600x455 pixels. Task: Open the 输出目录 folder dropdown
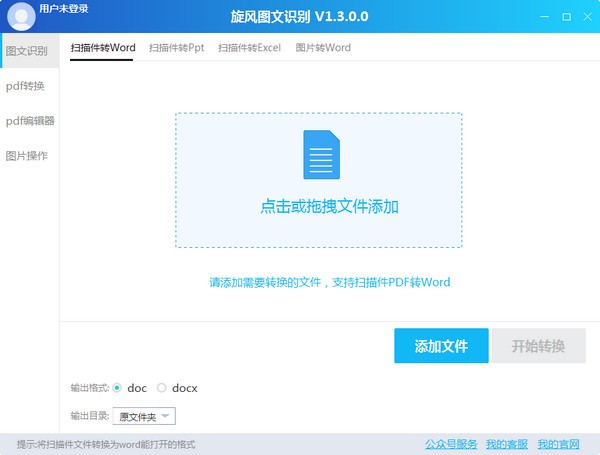tap(146, 416)
